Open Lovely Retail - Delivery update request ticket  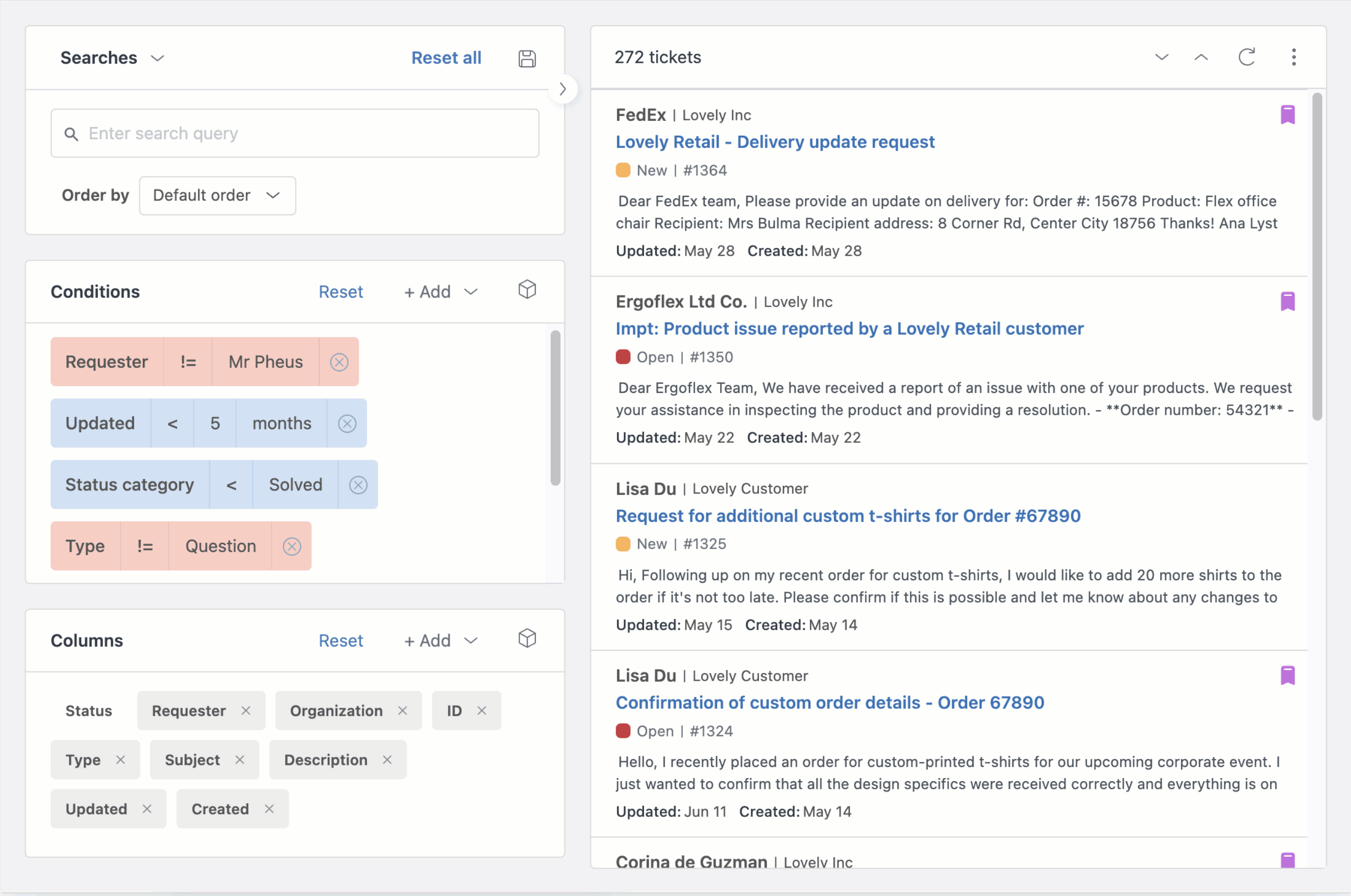(x=775, y=142)
